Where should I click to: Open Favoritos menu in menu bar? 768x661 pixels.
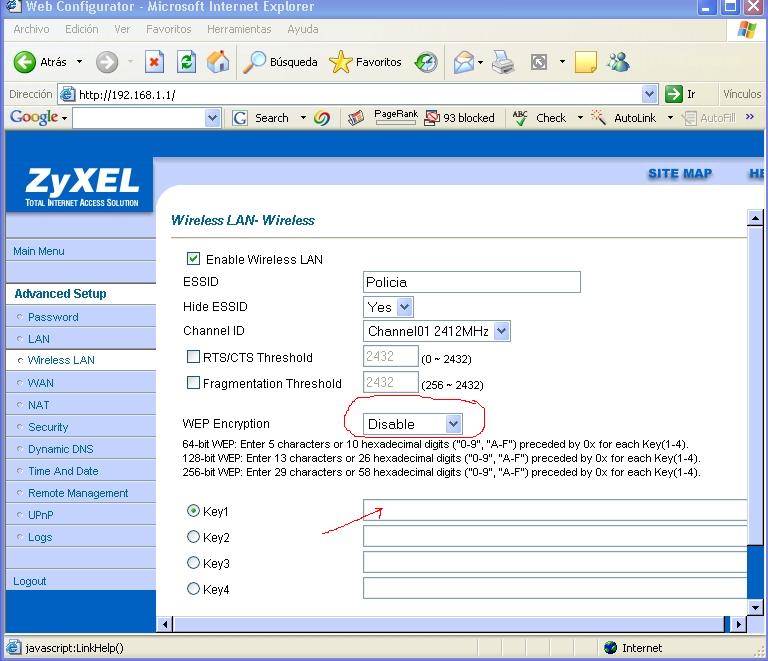168,29
